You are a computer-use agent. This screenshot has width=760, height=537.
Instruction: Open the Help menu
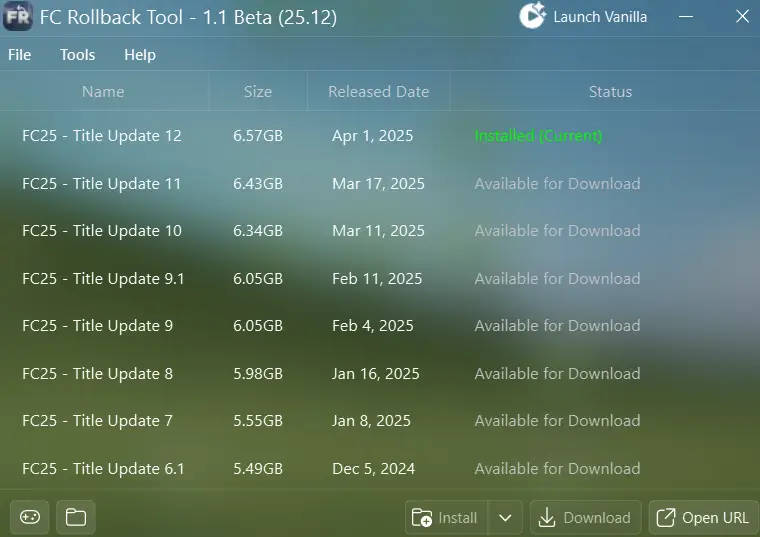coord(140,55)
